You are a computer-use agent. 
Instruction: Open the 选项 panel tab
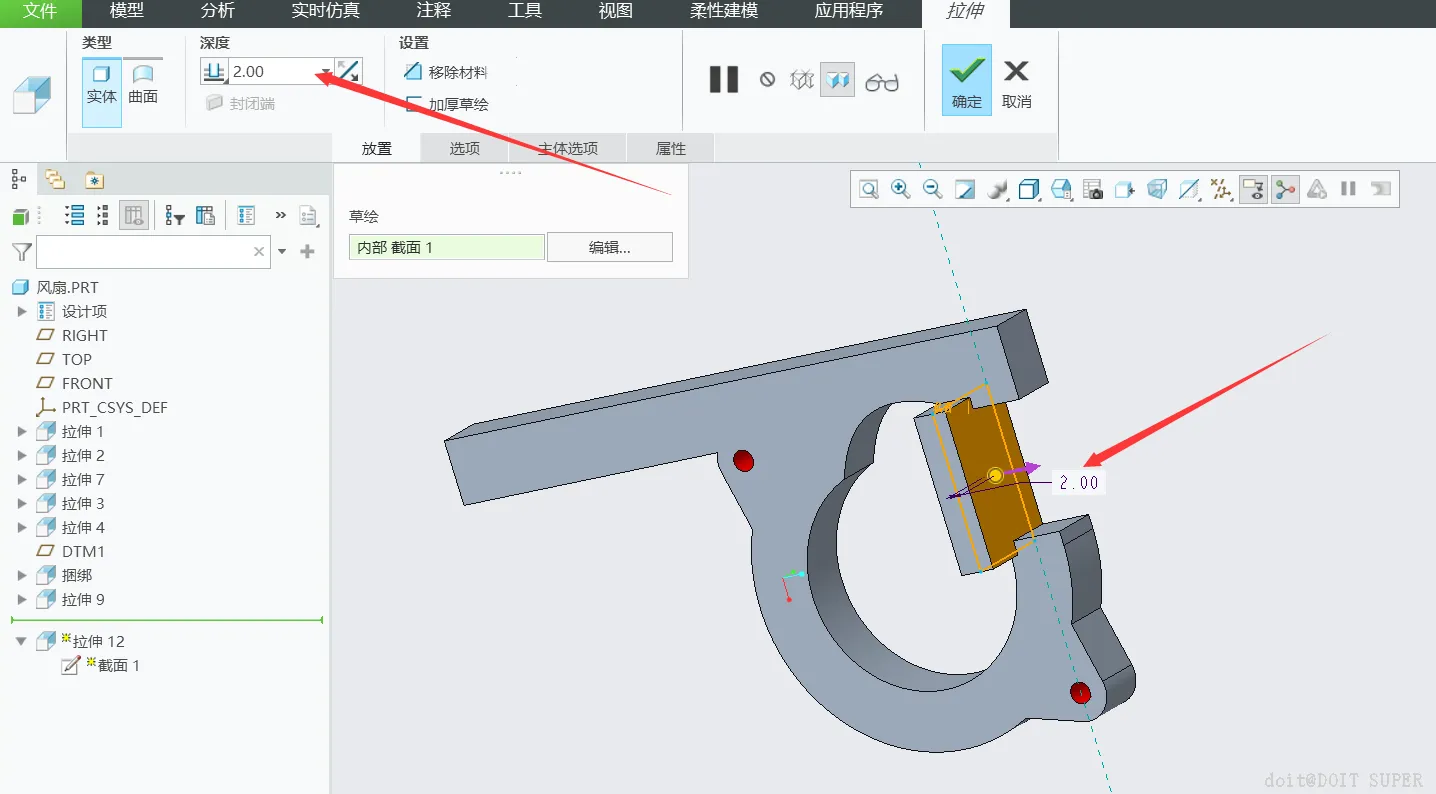click(x=465, y=148)
